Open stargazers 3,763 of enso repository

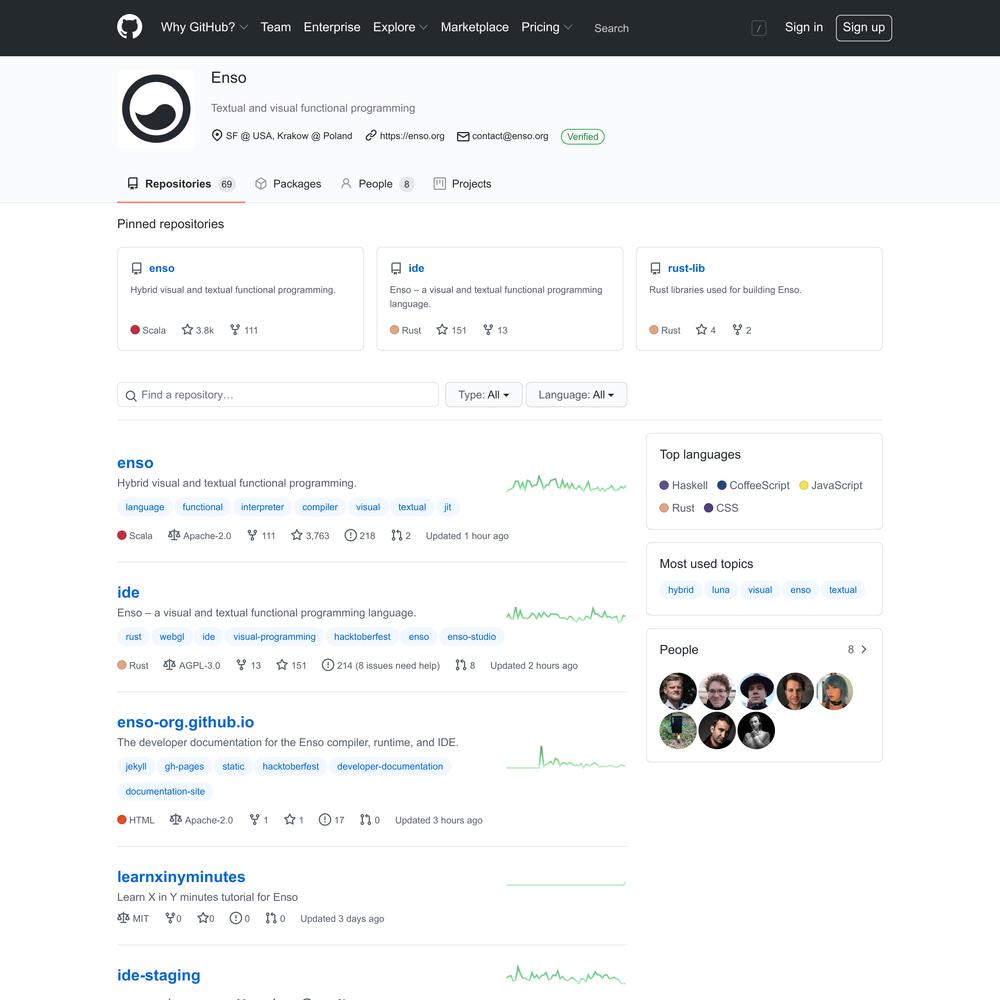[x=310, y=536]
